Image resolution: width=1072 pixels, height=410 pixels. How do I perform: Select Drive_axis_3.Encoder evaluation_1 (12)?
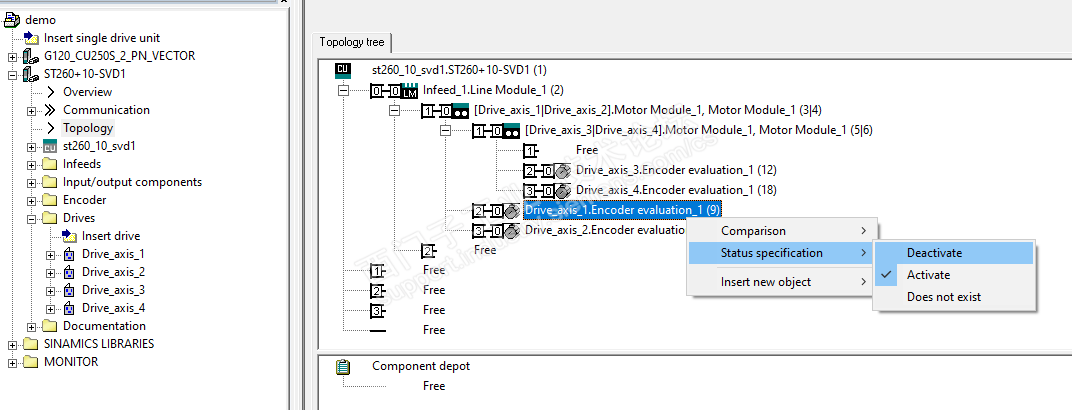point(676,170)
